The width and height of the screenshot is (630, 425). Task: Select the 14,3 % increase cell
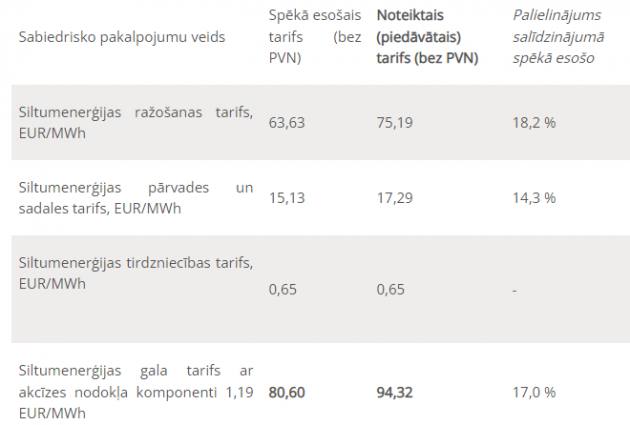[x=533, y=197]
